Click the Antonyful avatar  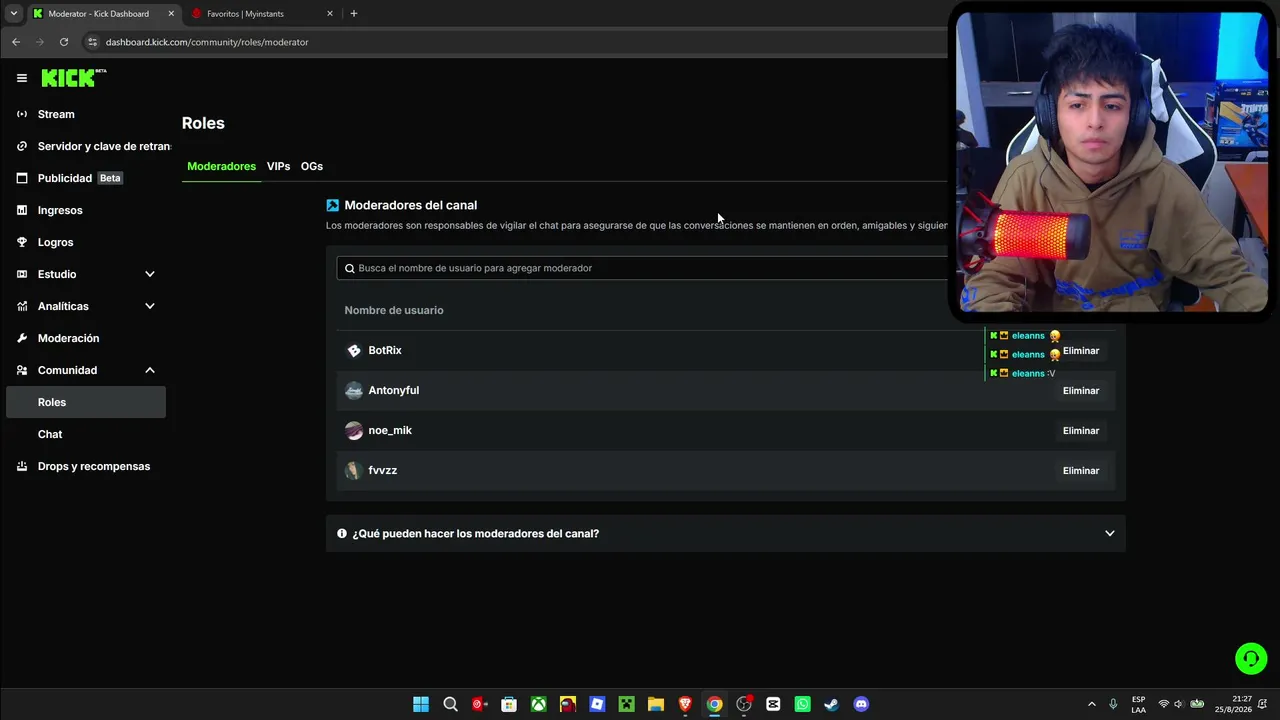point(354,391)
